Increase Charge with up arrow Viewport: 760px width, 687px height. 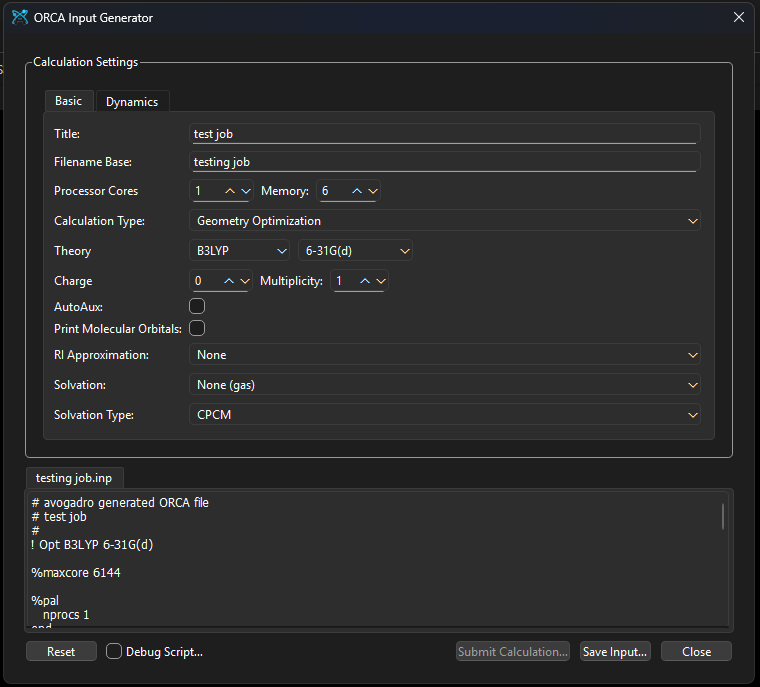pyautogui.click(x=229, y=281)
